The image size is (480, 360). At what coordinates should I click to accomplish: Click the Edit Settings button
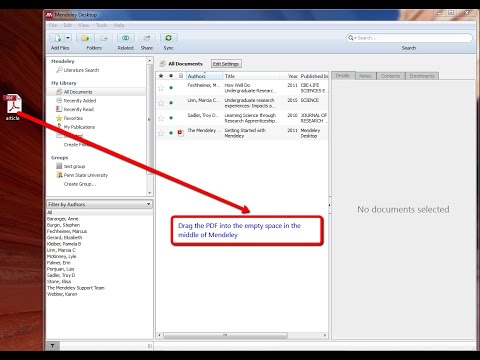click(226, 64)
